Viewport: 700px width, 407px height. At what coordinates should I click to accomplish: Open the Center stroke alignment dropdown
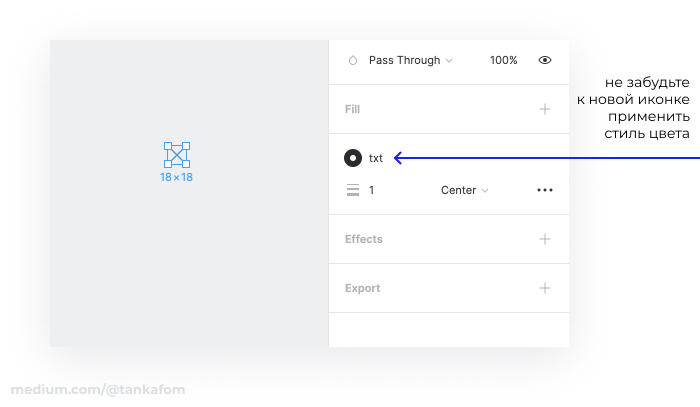pyautogui.click(x=464, y=190)
